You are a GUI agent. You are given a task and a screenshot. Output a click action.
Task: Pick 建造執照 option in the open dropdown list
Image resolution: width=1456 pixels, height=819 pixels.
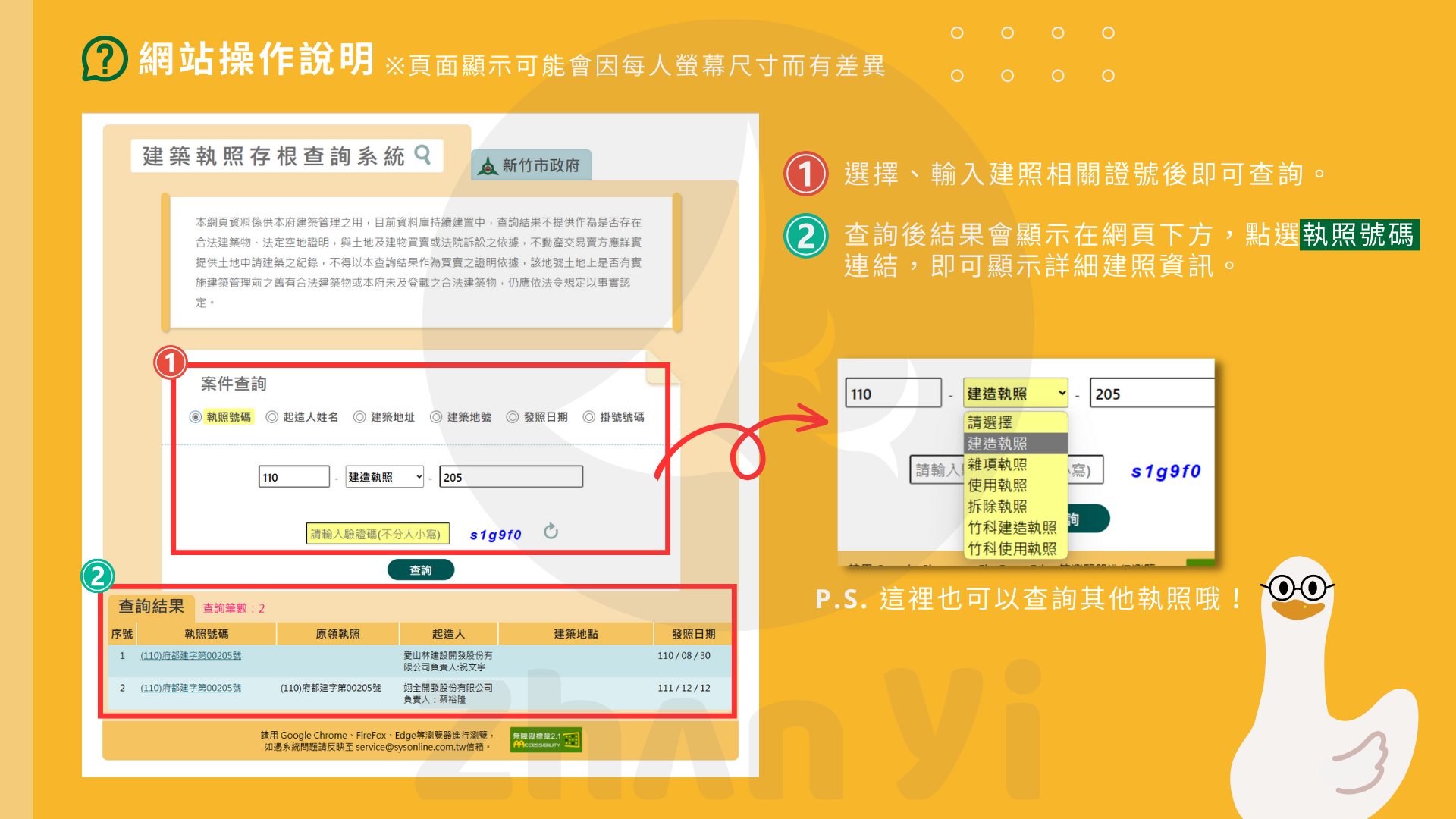click(x=1015, y=444)
